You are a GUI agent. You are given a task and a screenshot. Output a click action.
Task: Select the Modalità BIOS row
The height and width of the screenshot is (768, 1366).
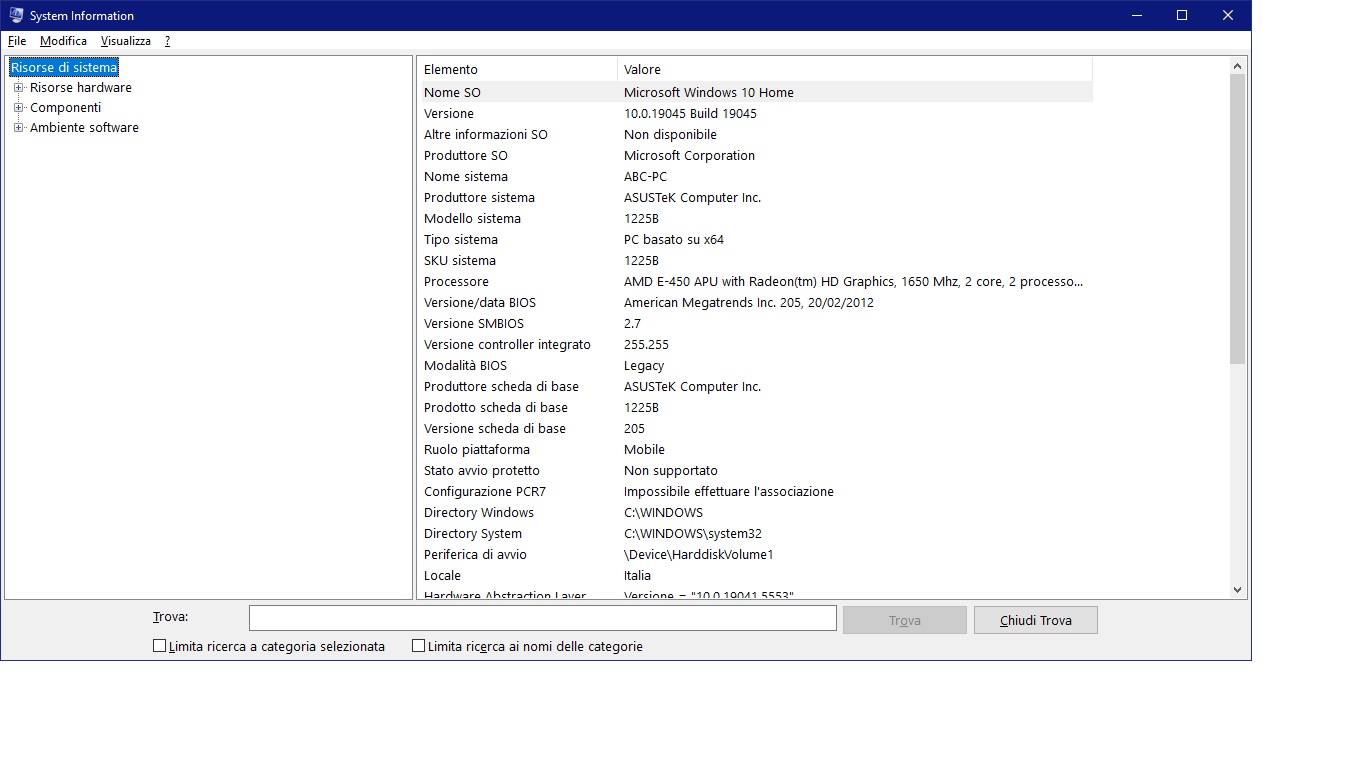click(x=755, y=365)
